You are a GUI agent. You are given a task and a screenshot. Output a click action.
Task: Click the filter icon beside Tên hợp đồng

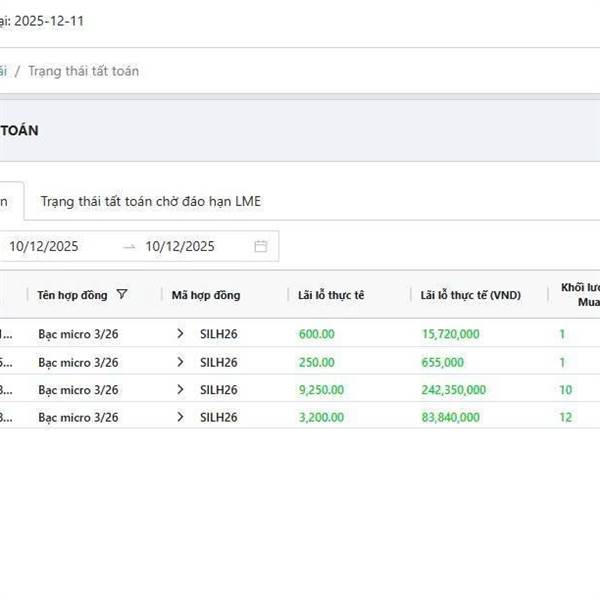(122, 295)
